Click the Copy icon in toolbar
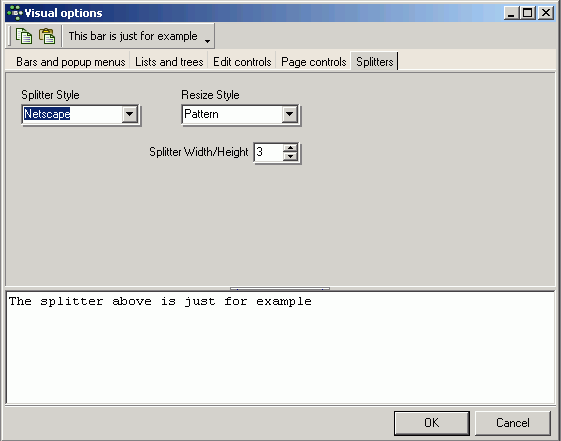The width and height of the screenshot is (561, 441). coord(24,36)
